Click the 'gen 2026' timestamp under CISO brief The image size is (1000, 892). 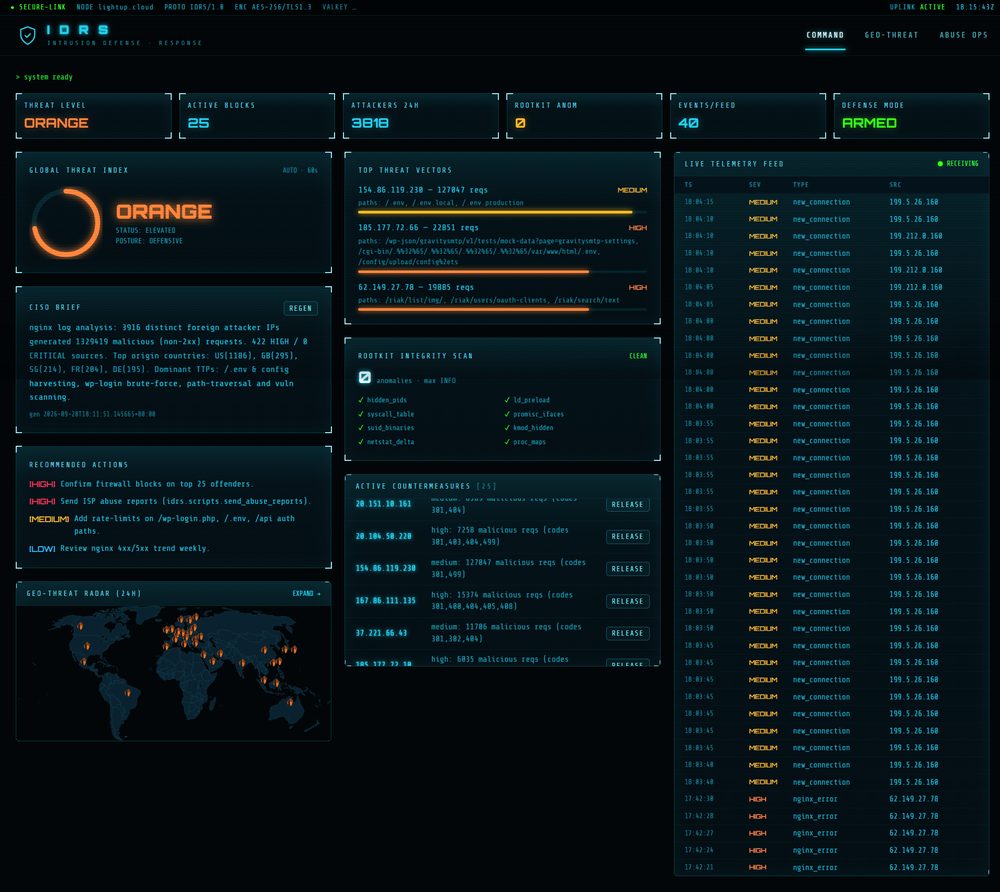tap(92, 414)
